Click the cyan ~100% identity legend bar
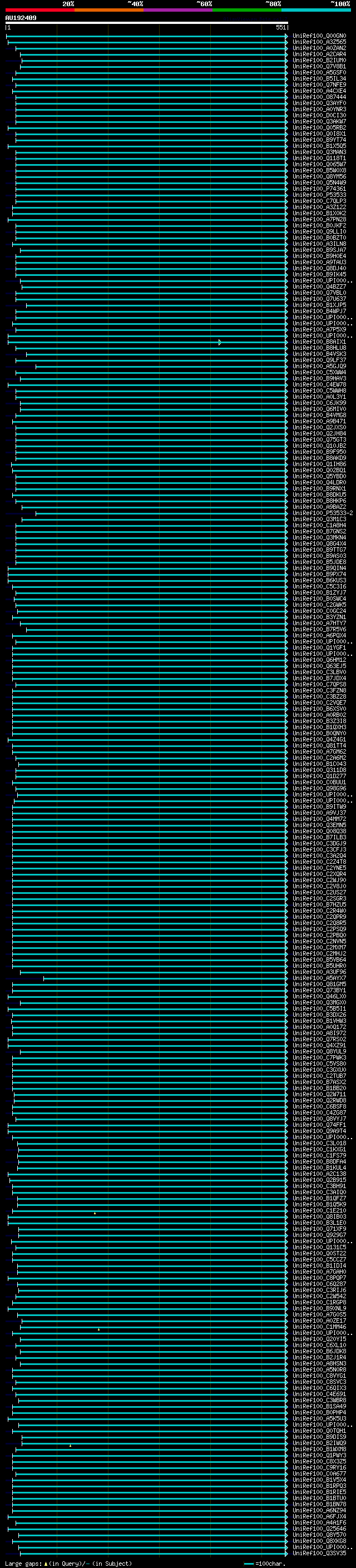Viewport: 356px width, 1568px height. point(317,10)
